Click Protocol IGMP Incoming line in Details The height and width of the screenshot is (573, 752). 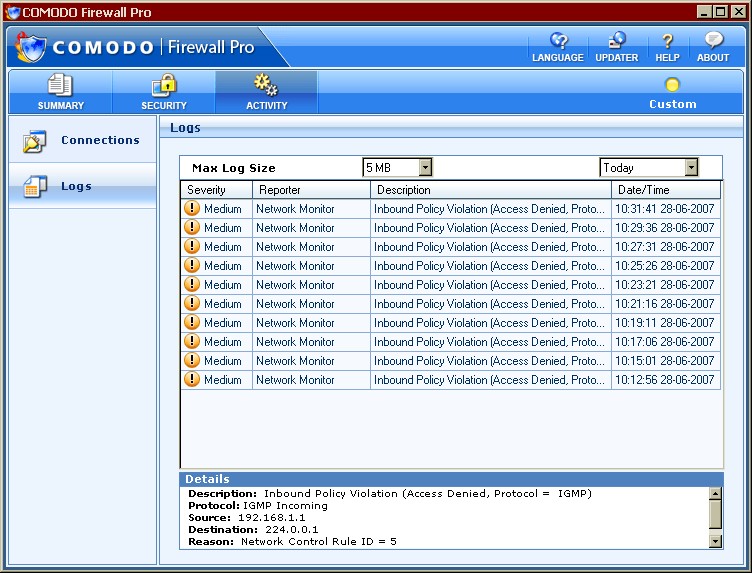258,506
